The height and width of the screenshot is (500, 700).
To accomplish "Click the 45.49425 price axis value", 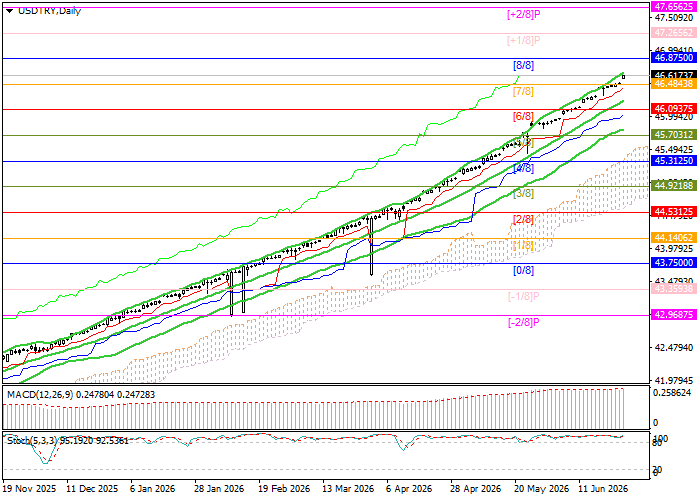I will [674, 150].
